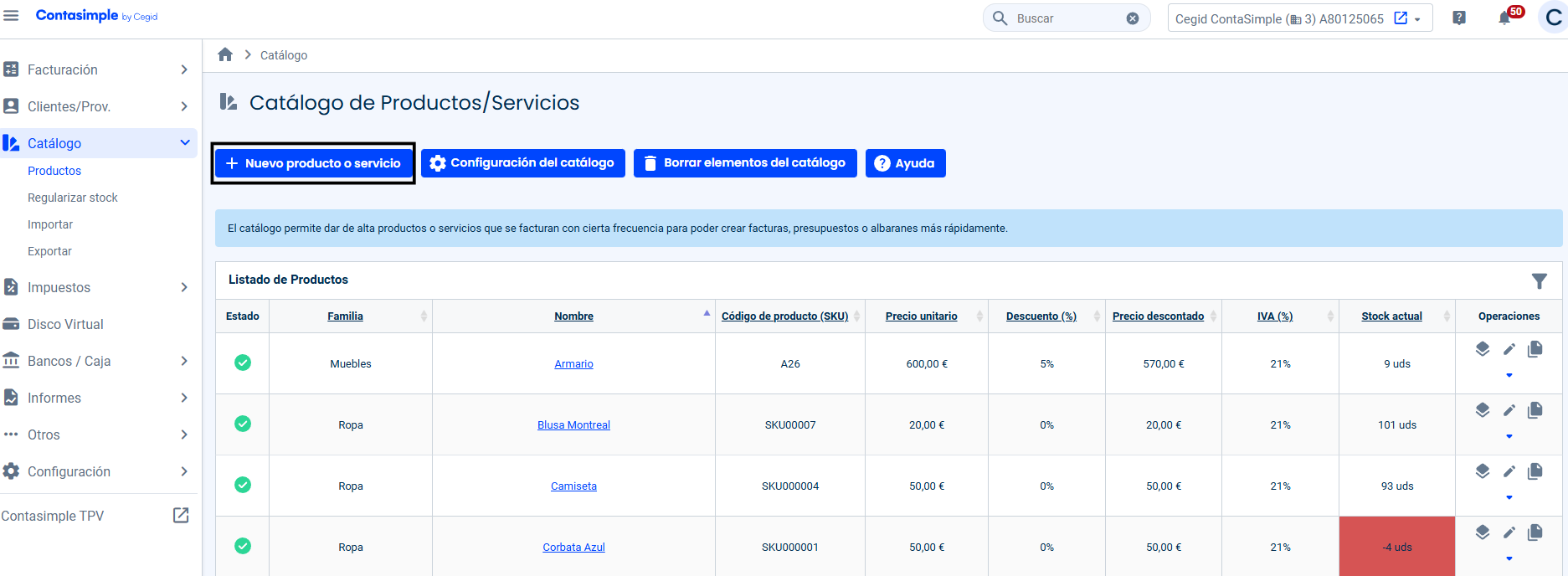The width and height of the screenshot is (1568, 576).
Task: Clear the search box with X icon
Action: point(1132,18)
